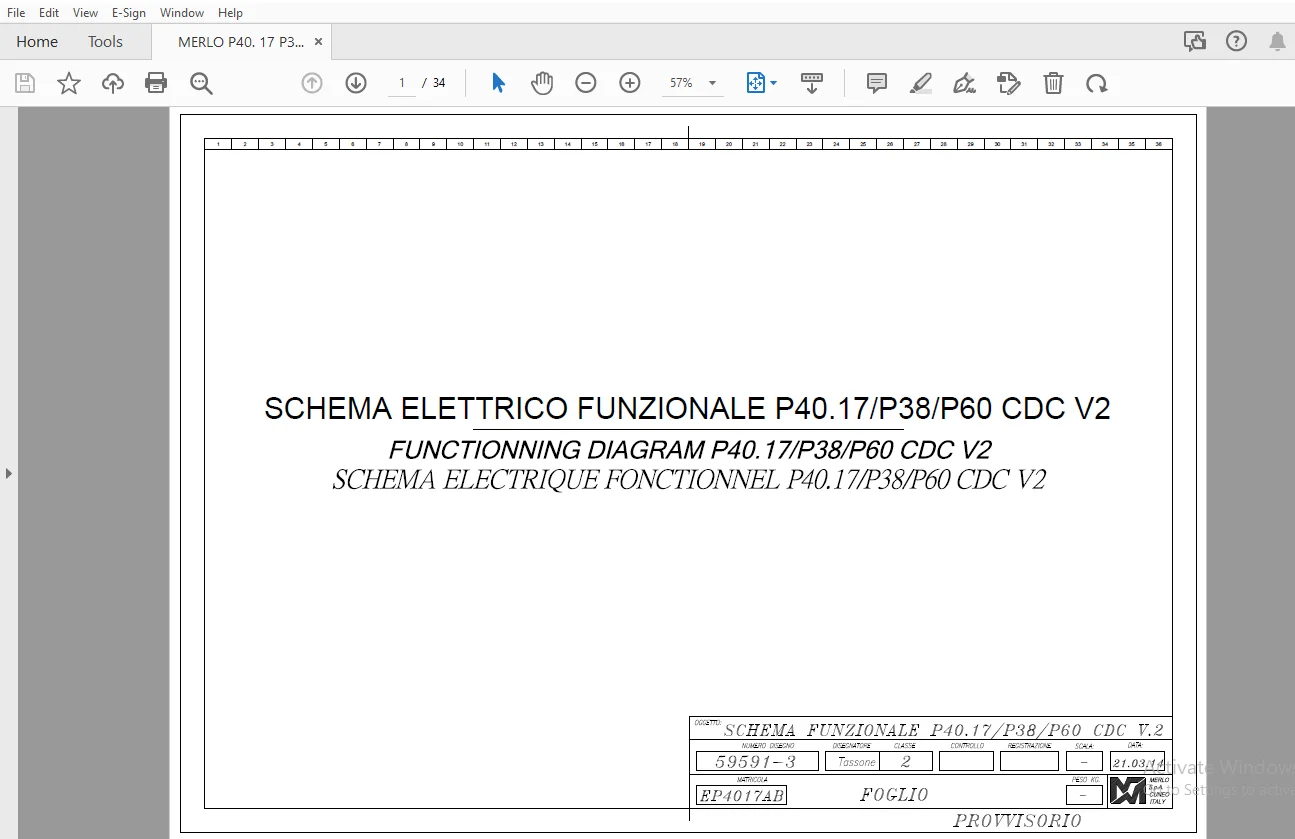Click the PROVVISORIO text below title block
The height and width of the screenshot is (839, 1295).
[1017, 821]
